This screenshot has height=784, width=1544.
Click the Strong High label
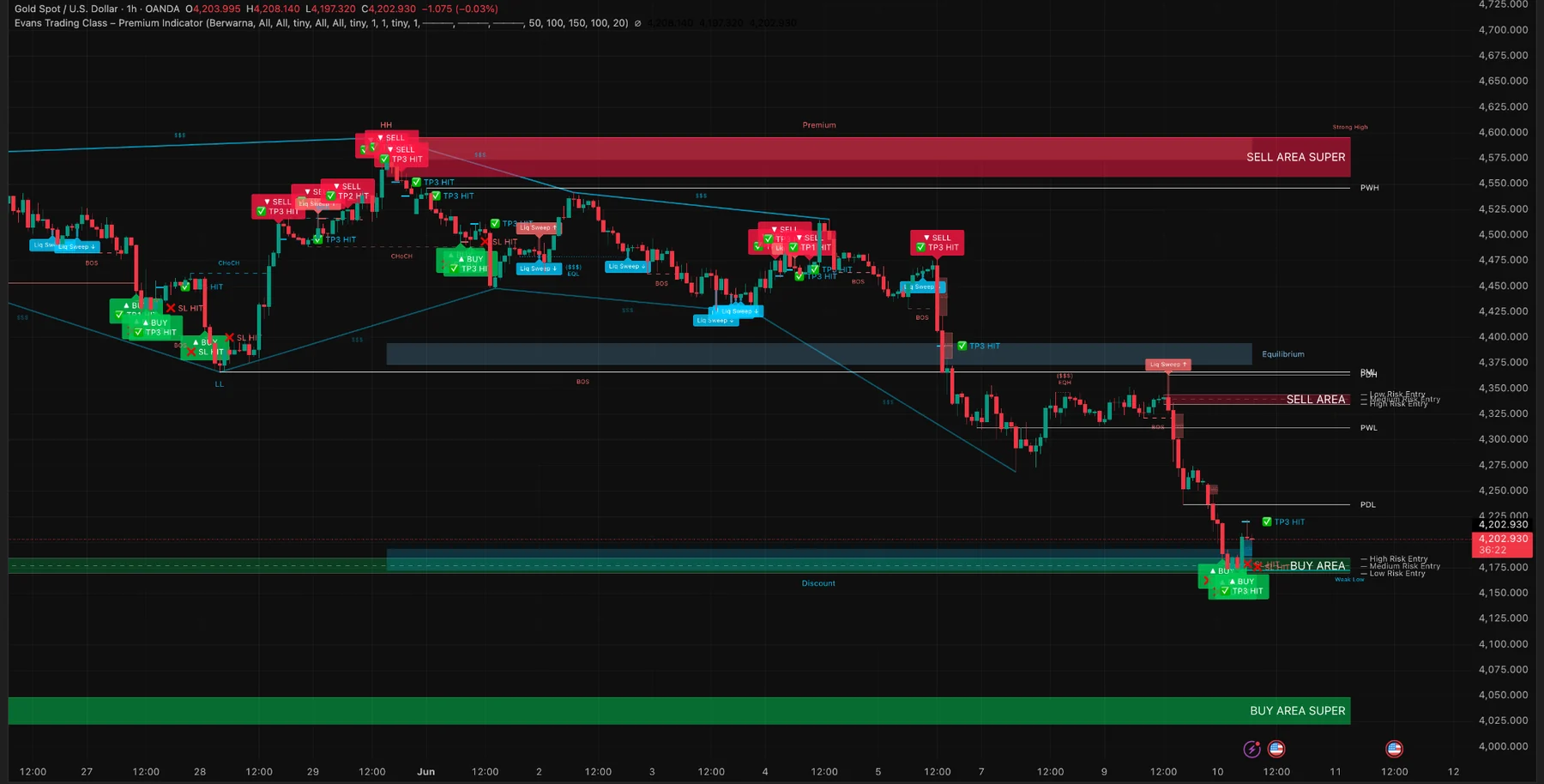click(x=1350, y=127)
